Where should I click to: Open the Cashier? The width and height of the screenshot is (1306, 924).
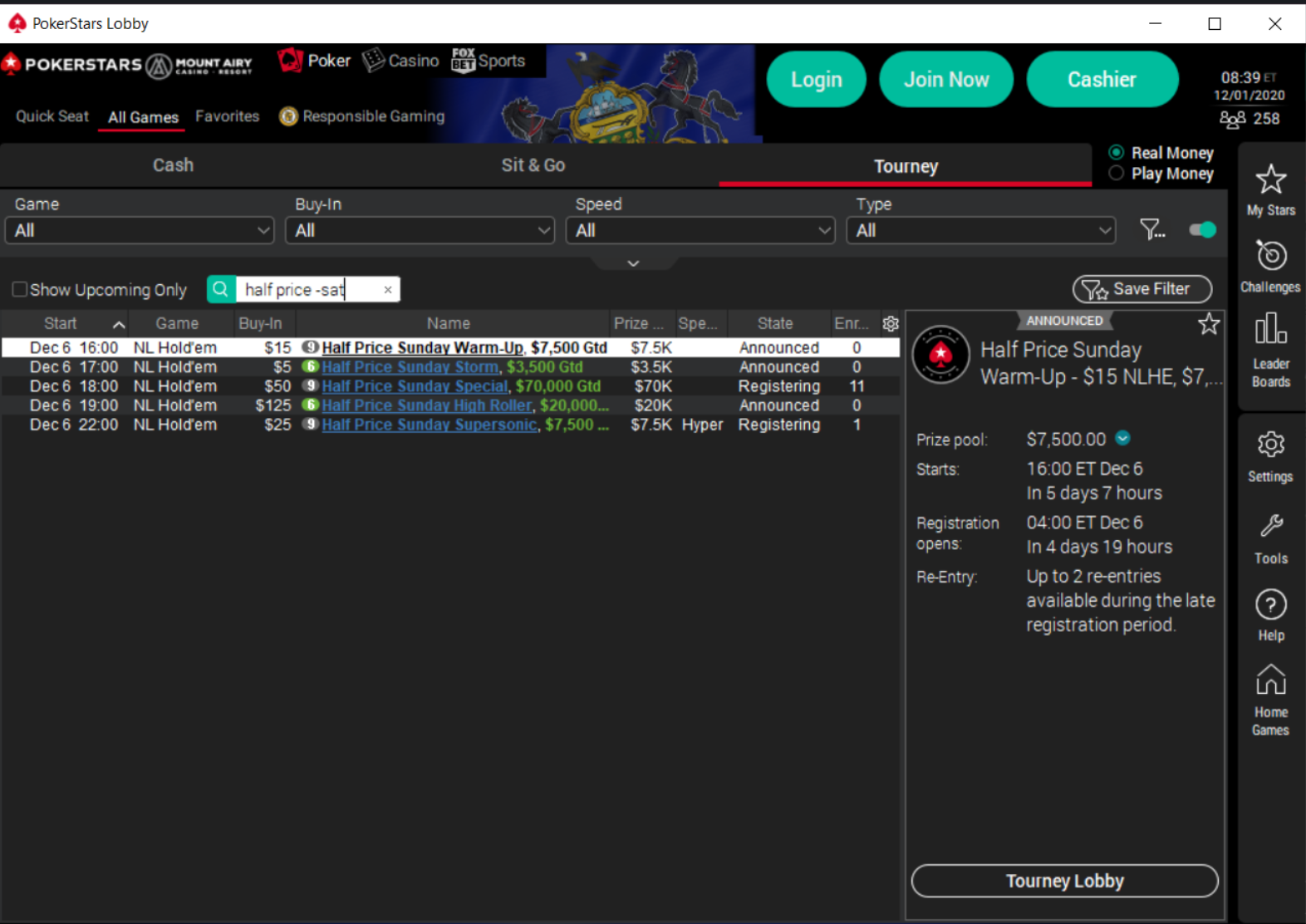click(1102, 79)
